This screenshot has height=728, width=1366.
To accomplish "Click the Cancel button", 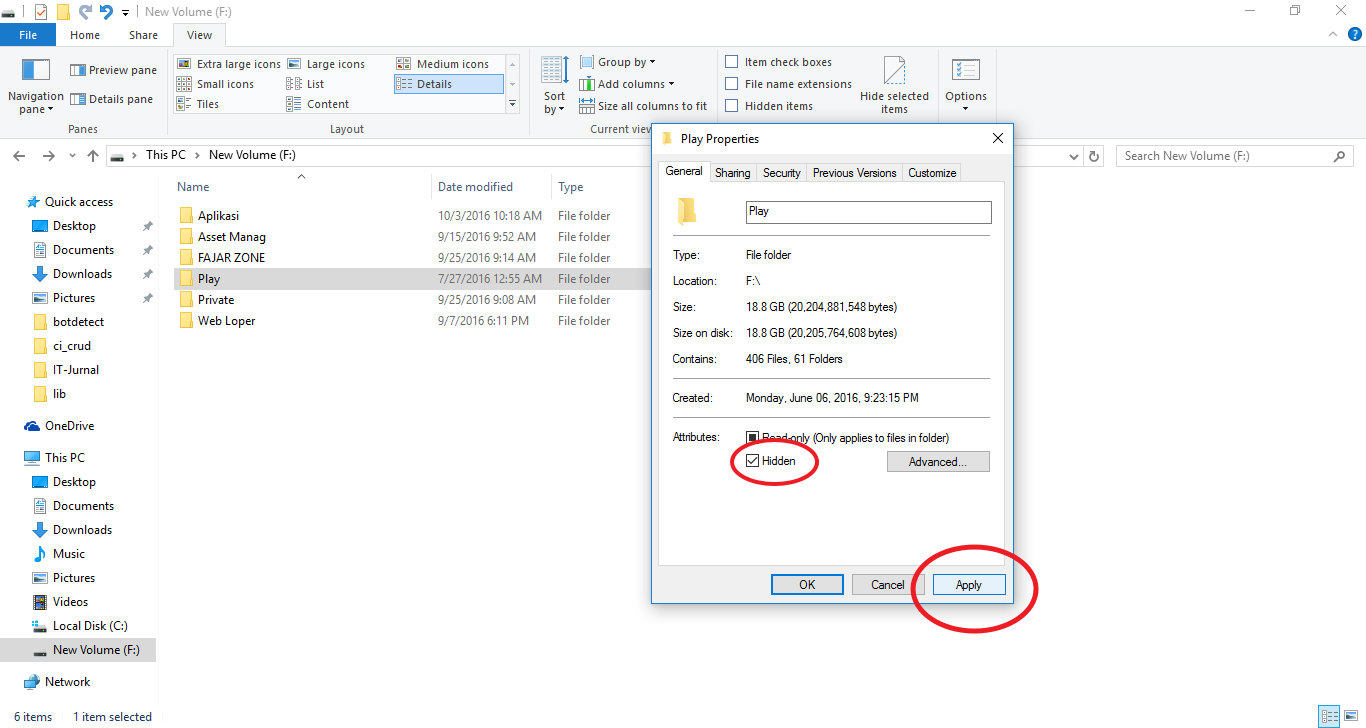I will tap(887, 585).
